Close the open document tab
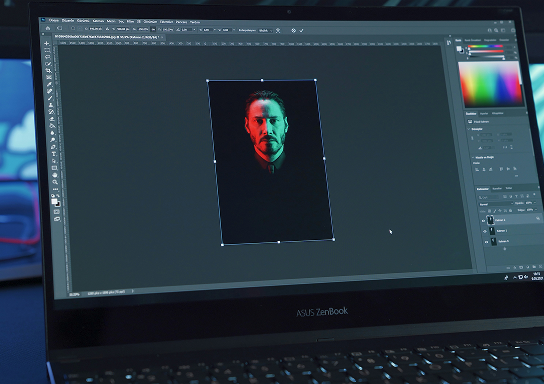This screenshot has height=384, width=544. 162,37
